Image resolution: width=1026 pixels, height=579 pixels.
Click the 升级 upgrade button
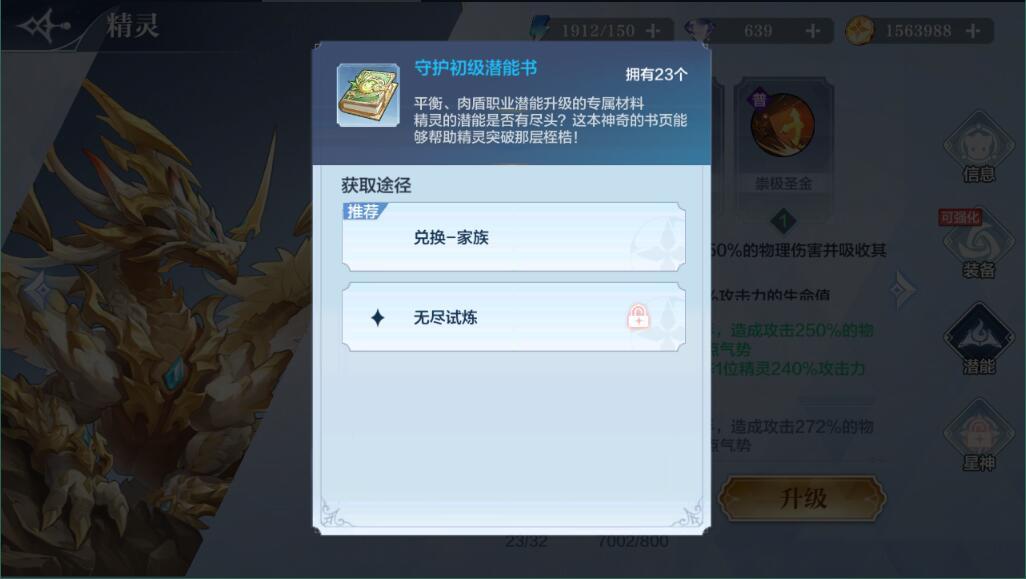tap(802, 499)
